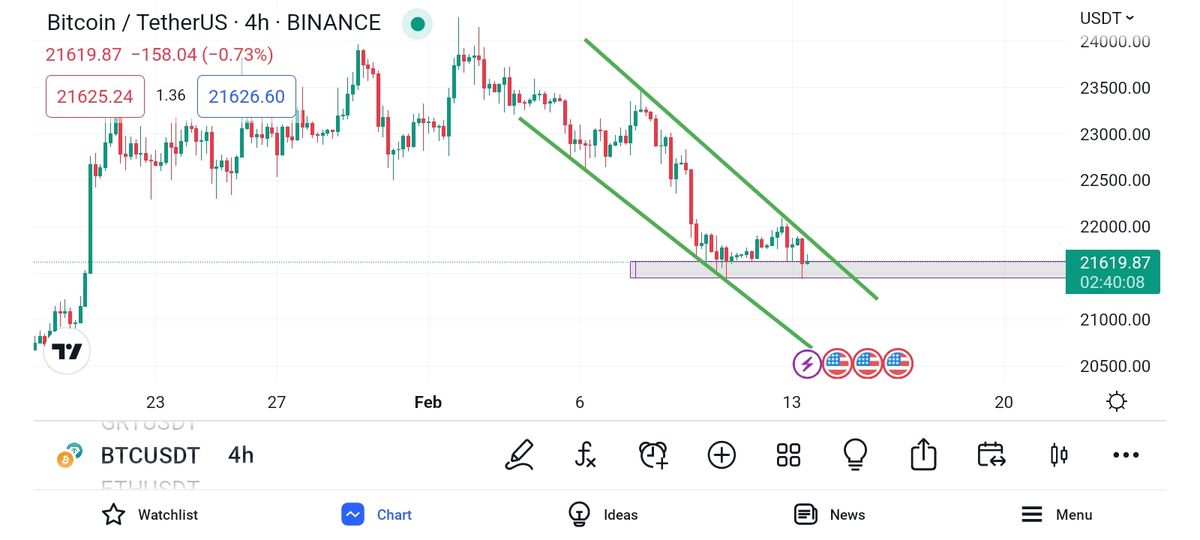Change the 4h timeframe selector

point(241,456)
